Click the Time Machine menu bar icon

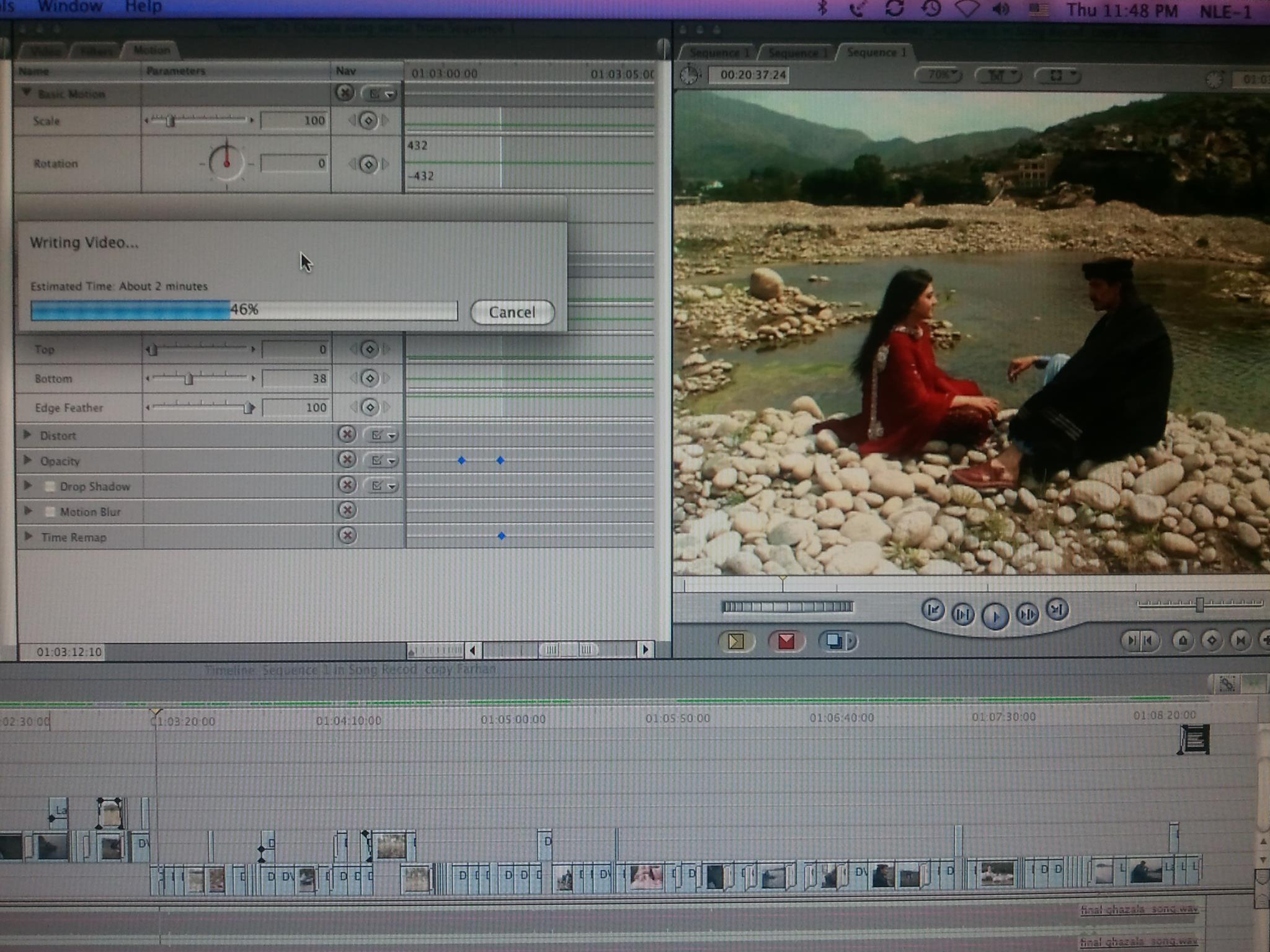coord(930,8)
